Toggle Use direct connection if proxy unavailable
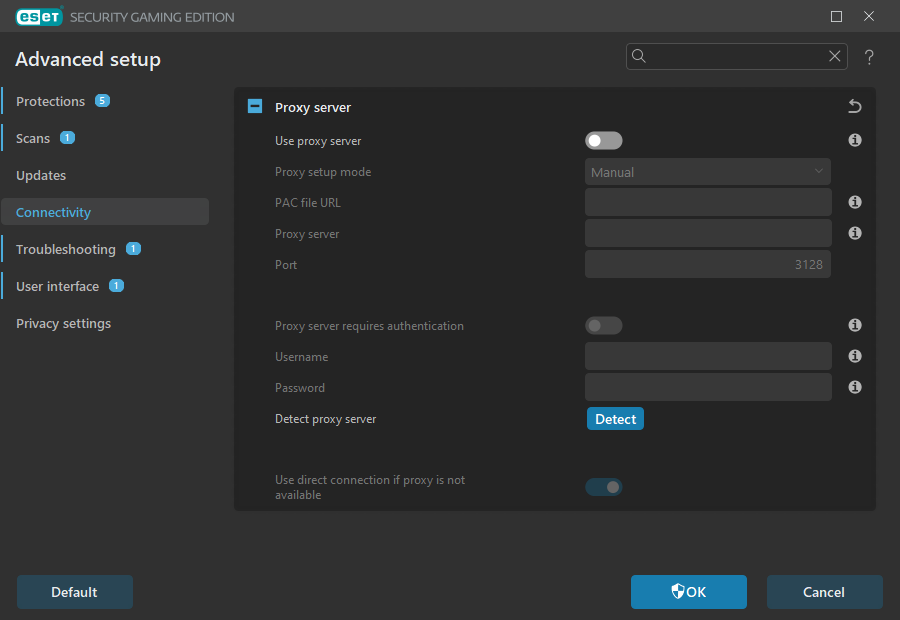This screenshot has width=900, height=620. point(604,487)
